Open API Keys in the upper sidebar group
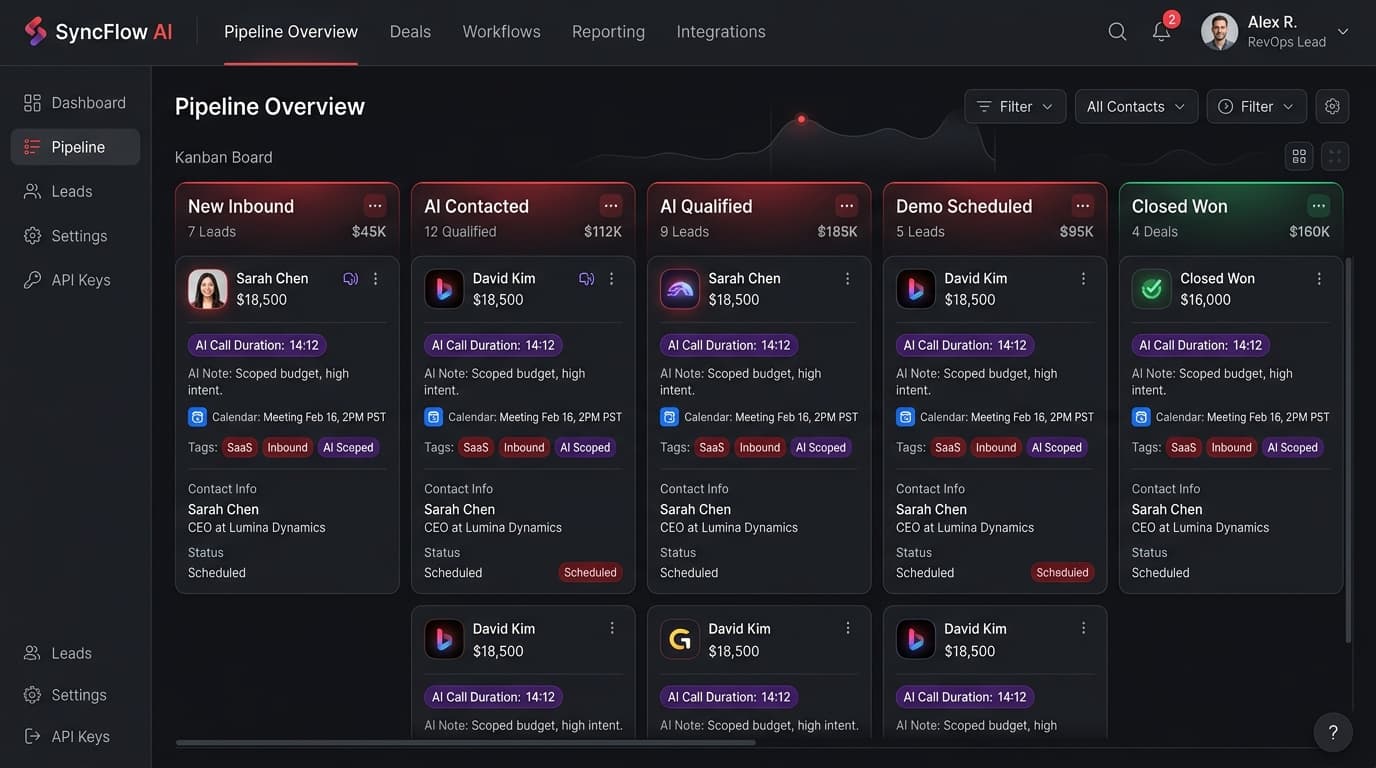Screen dimensions: 1376x768 [x=75, y=280]
